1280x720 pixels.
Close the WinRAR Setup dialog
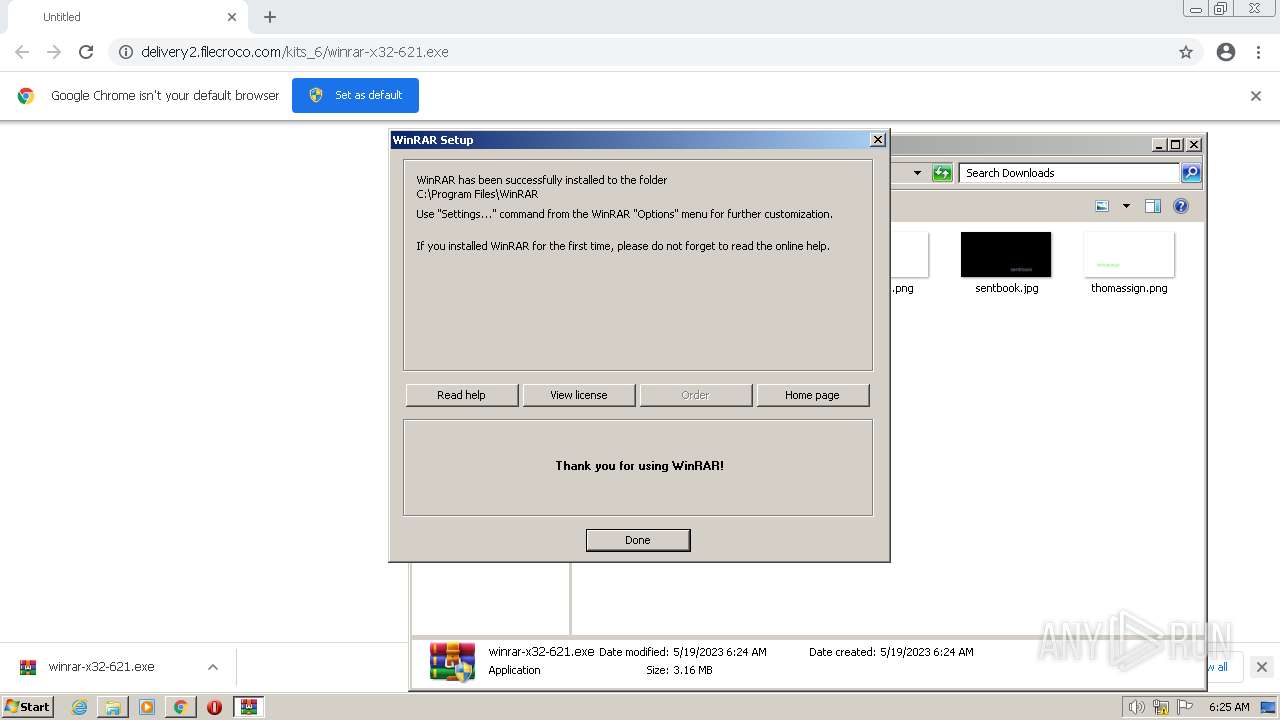[878, 140]
